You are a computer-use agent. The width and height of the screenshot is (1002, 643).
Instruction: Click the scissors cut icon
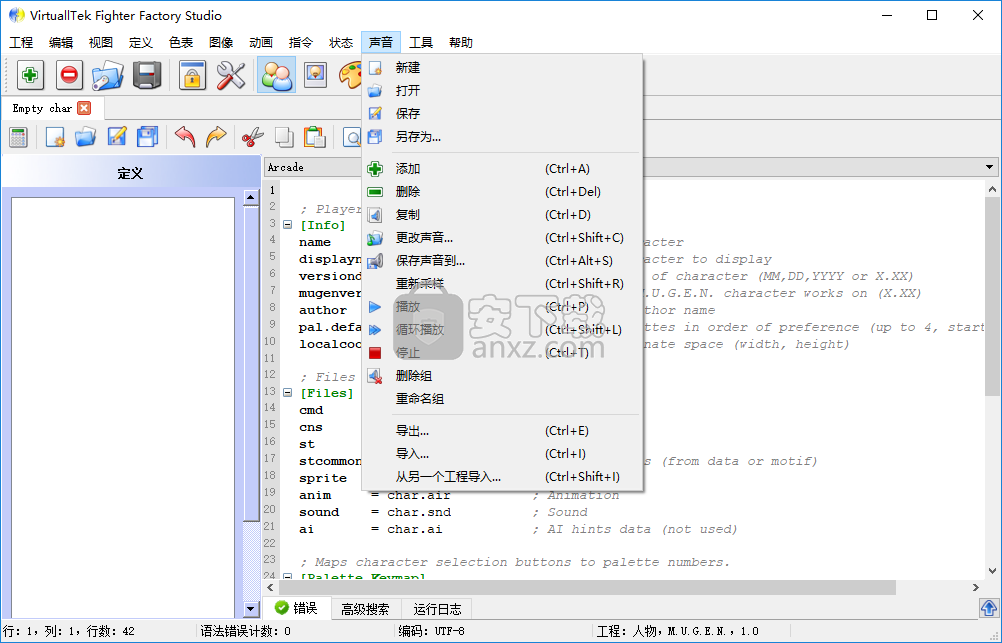tap(253, 137)
